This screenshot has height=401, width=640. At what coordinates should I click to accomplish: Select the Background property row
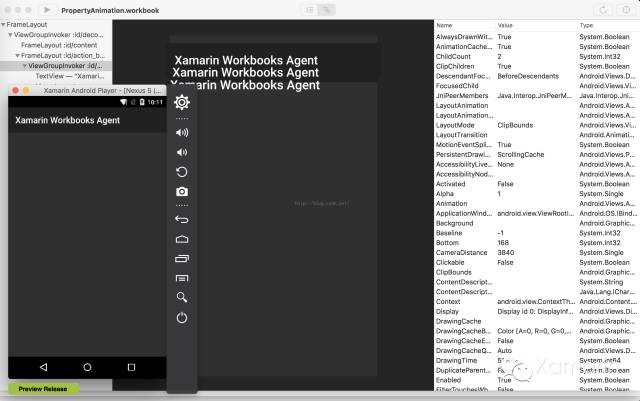pyautogui.click(x=537, y=223)
